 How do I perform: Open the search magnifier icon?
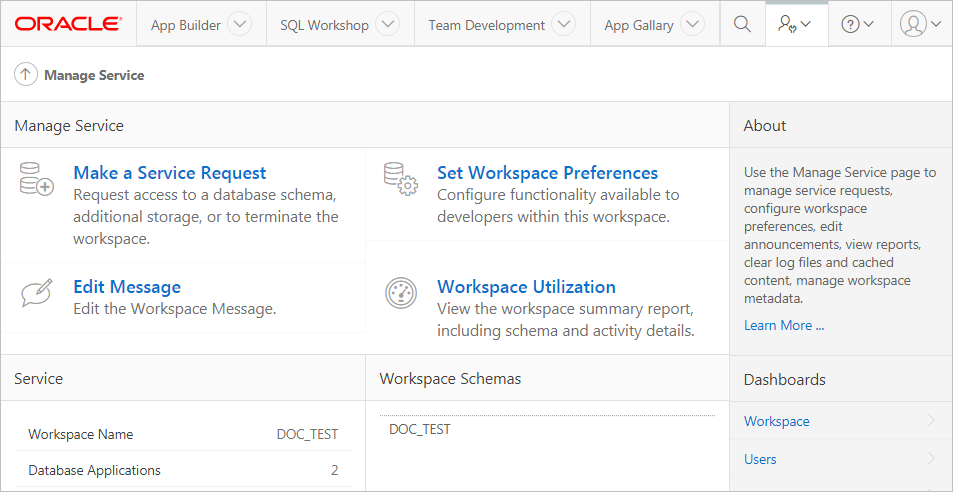[x=742, y=25]
